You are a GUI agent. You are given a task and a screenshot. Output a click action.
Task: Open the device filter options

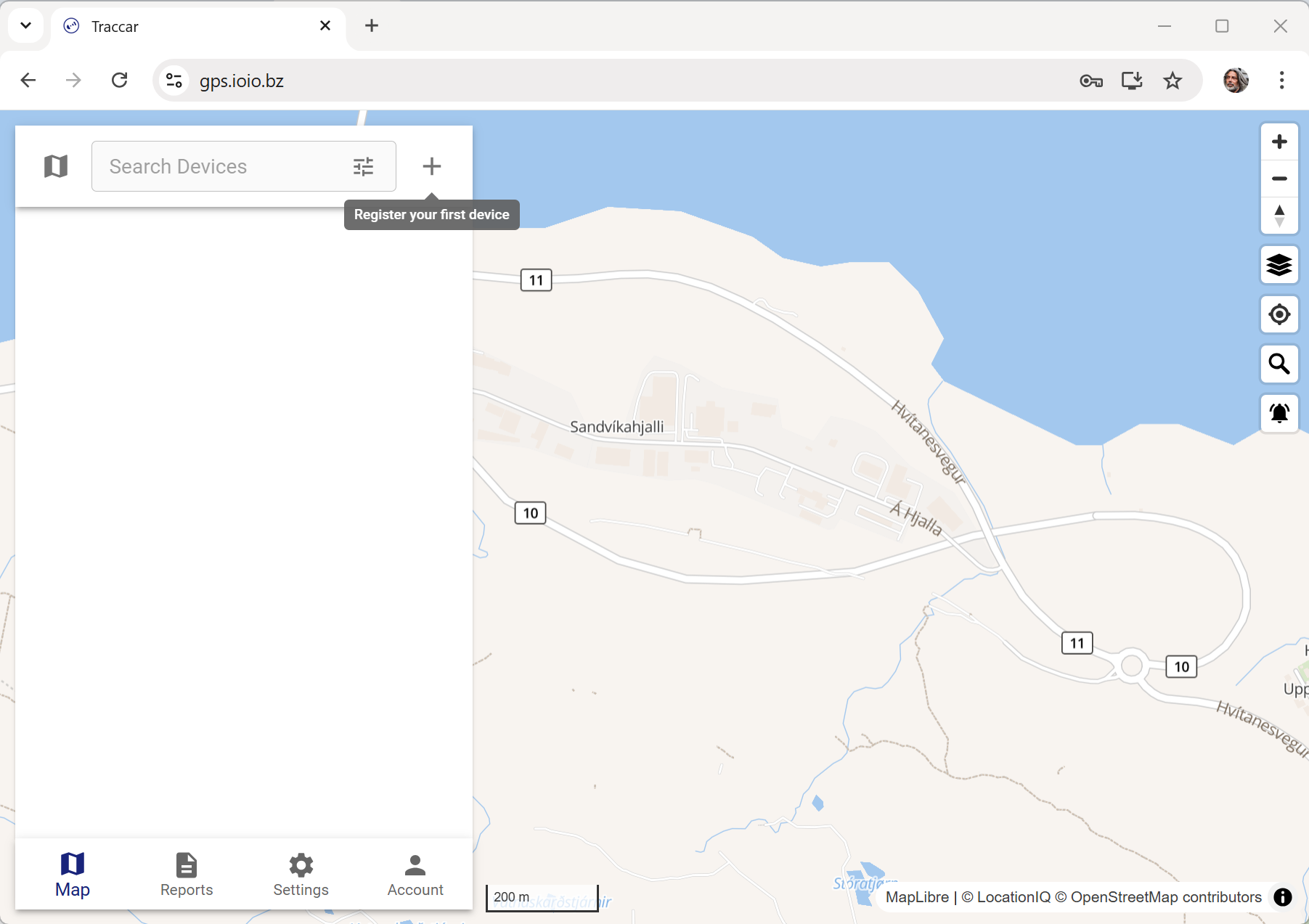[x=363, y=166]
